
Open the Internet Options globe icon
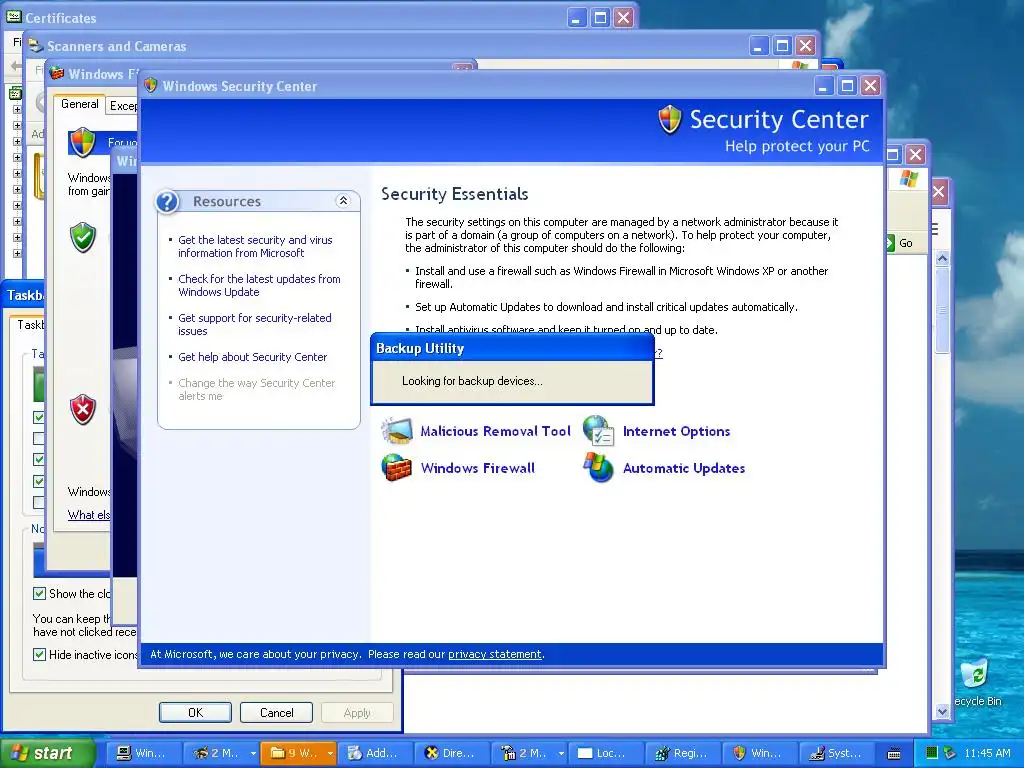click(x=599, y=431)
